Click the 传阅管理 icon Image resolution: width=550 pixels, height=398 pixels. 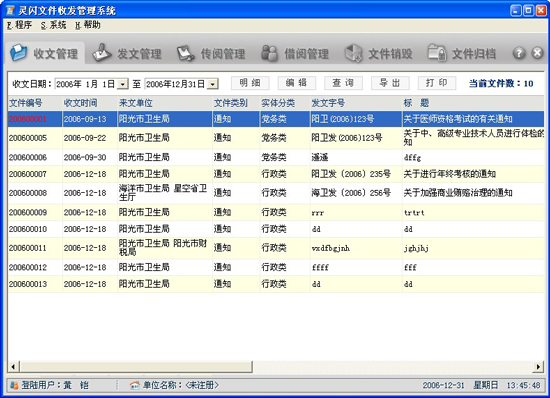[x=186, y=53]
